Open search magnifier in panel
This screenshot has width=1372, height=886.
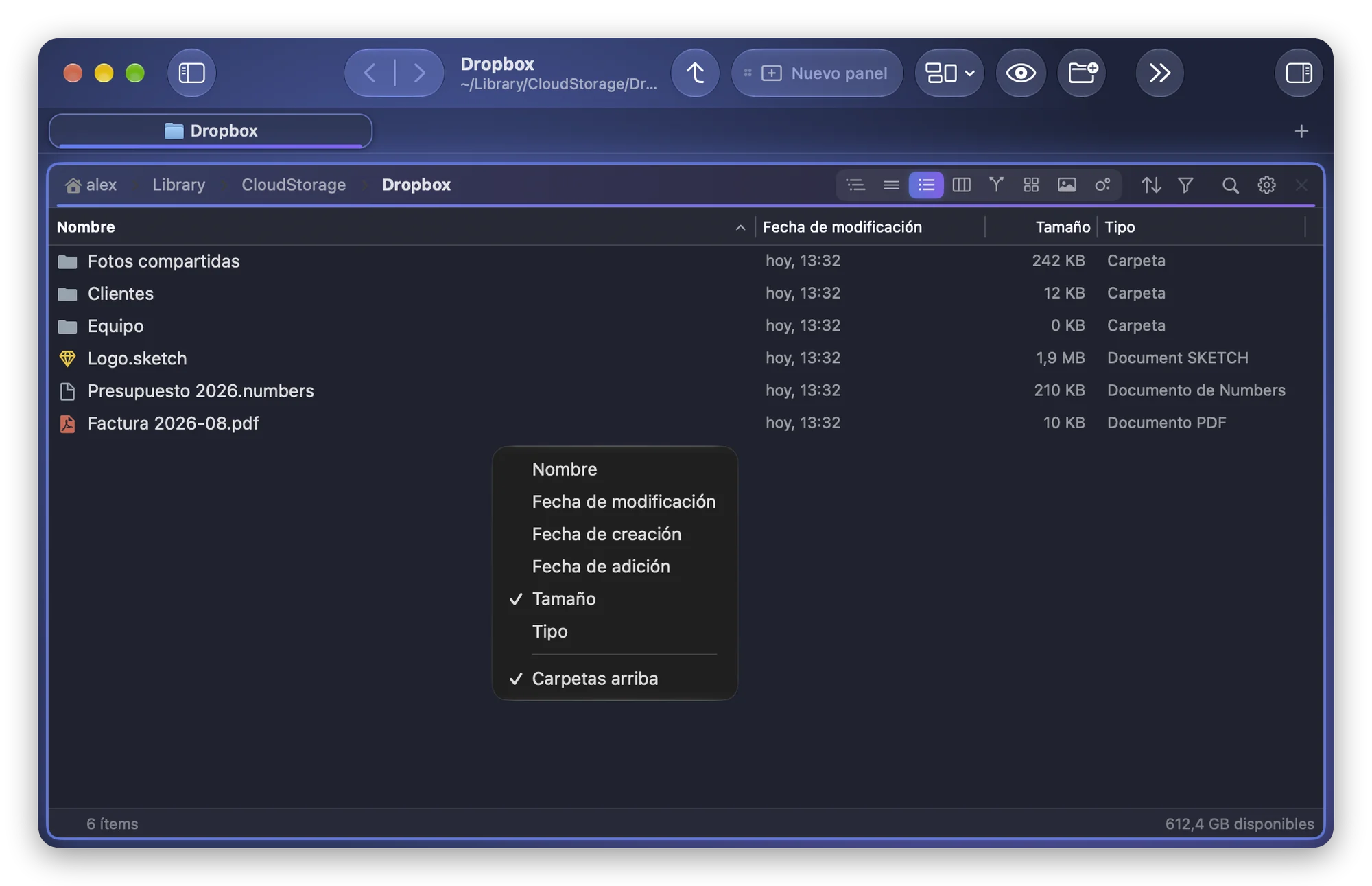click(1230, 185)
